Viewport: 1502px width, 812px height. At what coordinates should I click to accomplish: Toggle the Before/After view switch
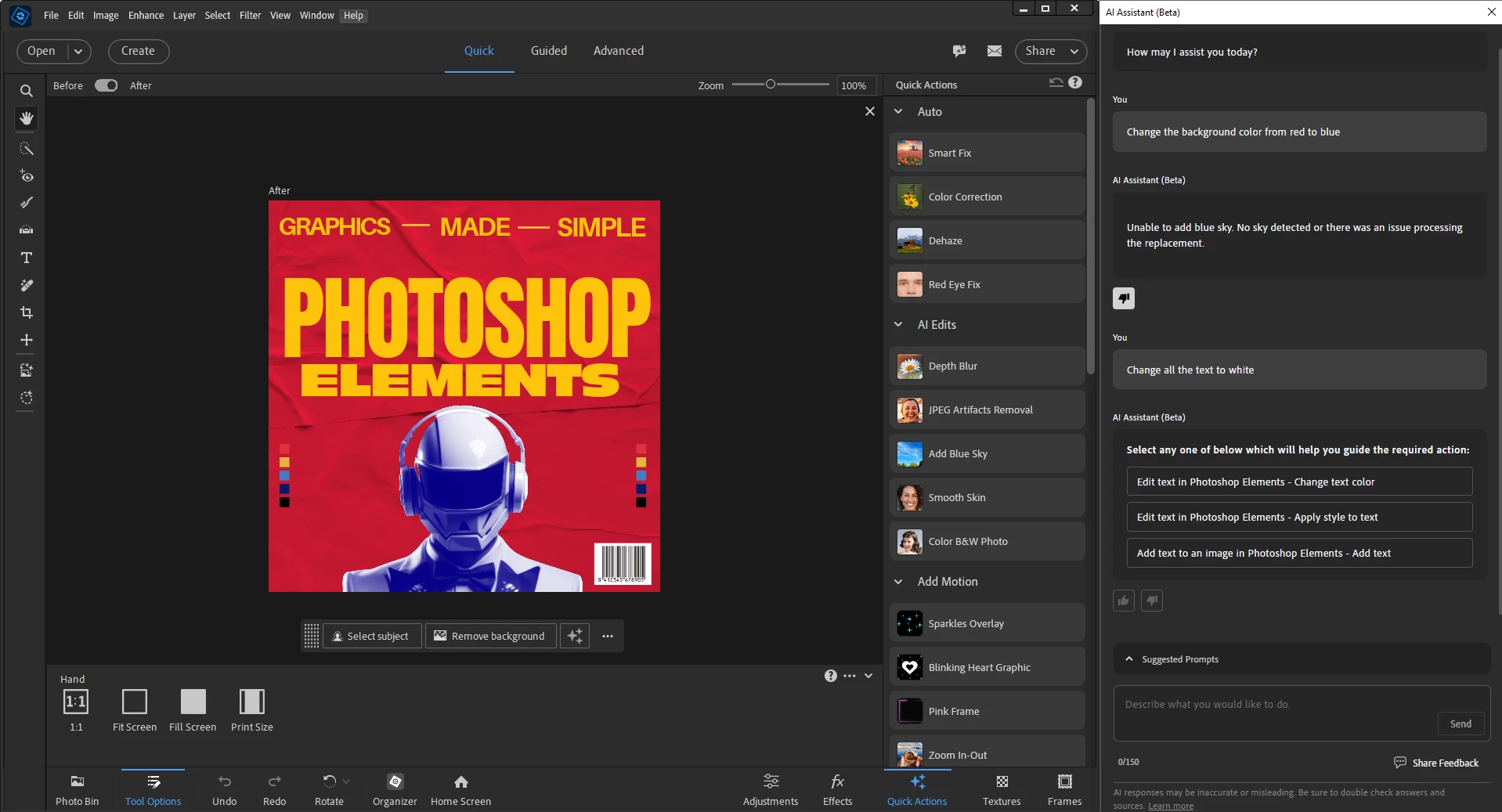(106, 85)
